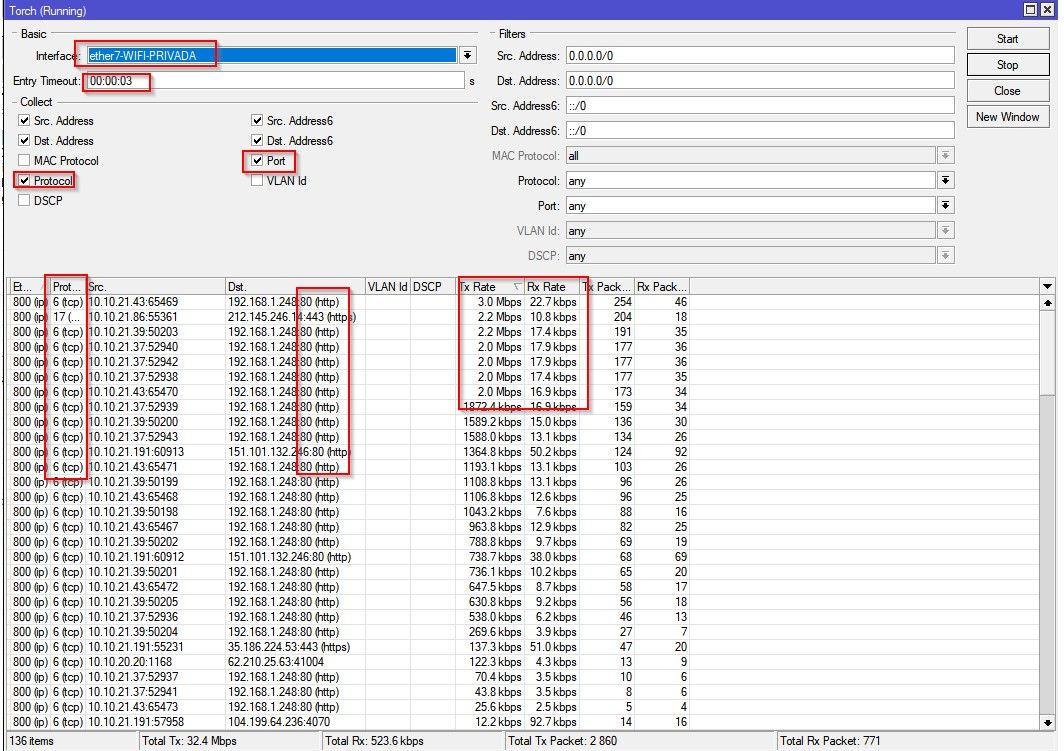1064x751 pixels.
Task: Open the VLAN Id filter dropdown
Action: click(945, 230)
